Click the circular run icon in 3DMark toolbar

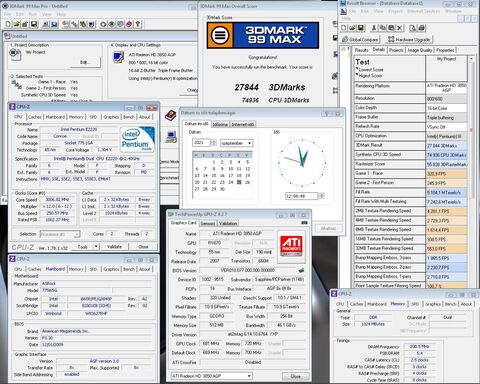point(103,24)
